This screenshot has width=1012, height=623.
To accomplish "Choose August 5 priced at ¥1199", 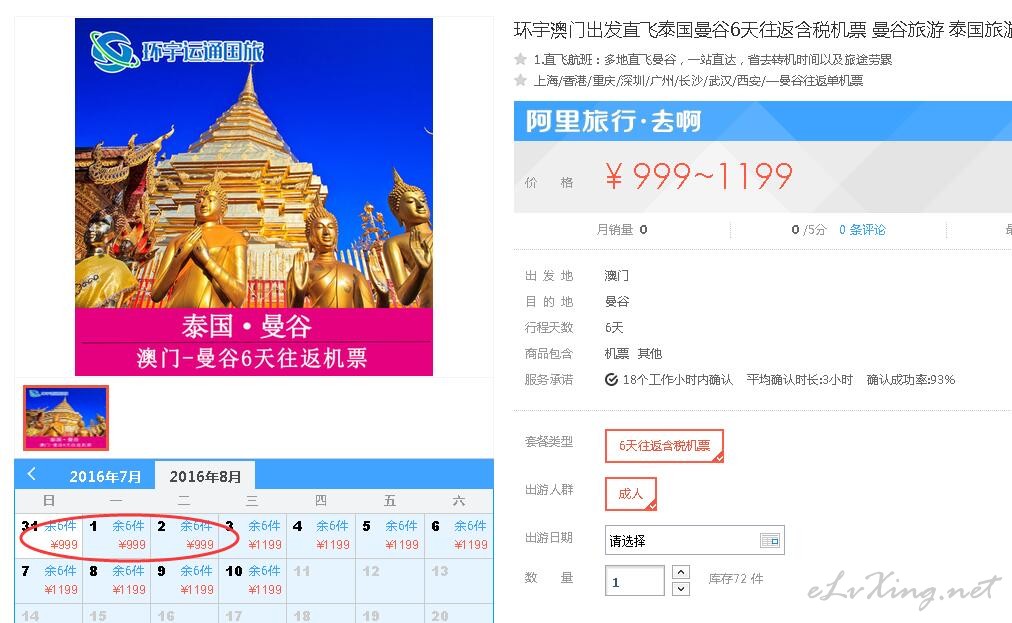I will click(x=389, y=535).
